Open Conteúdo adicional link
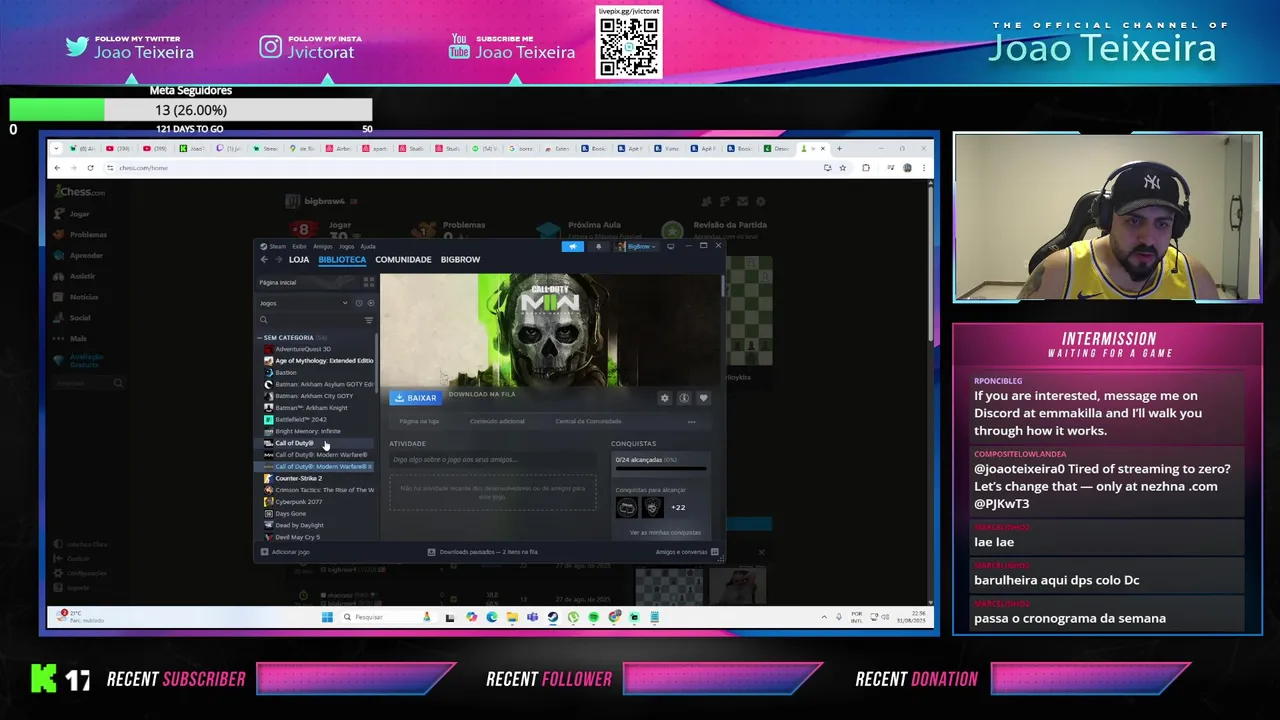 [x=497, y=421]
